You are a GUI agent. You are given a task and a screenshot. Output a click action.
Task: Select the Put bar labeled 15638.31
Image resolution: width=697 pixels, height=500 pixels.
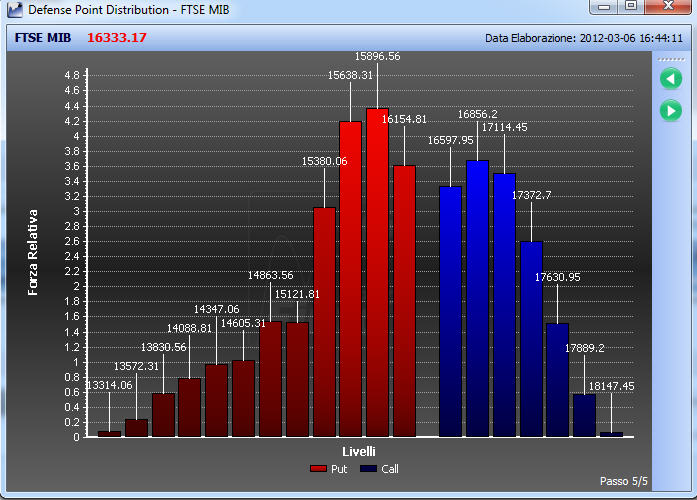[x=351, y=279]
